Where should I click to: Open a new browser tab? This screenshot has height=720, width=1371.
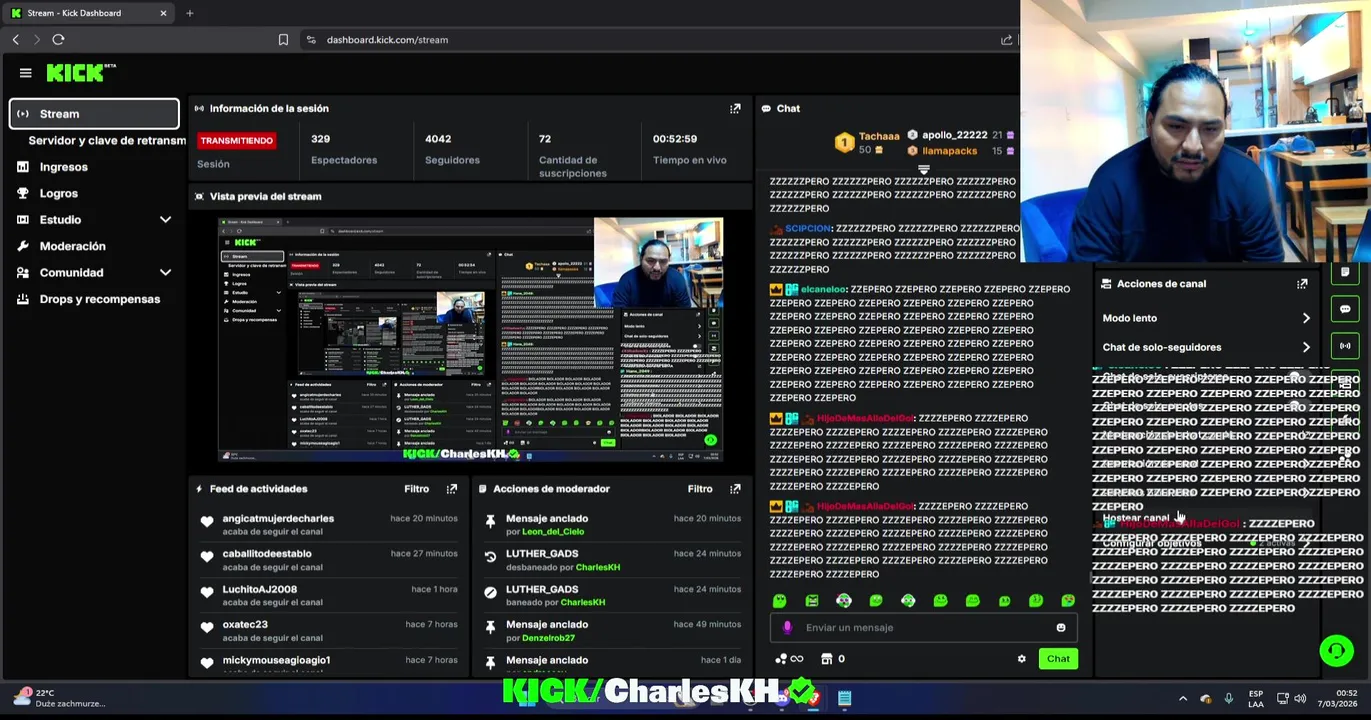(x=189, y=13)
